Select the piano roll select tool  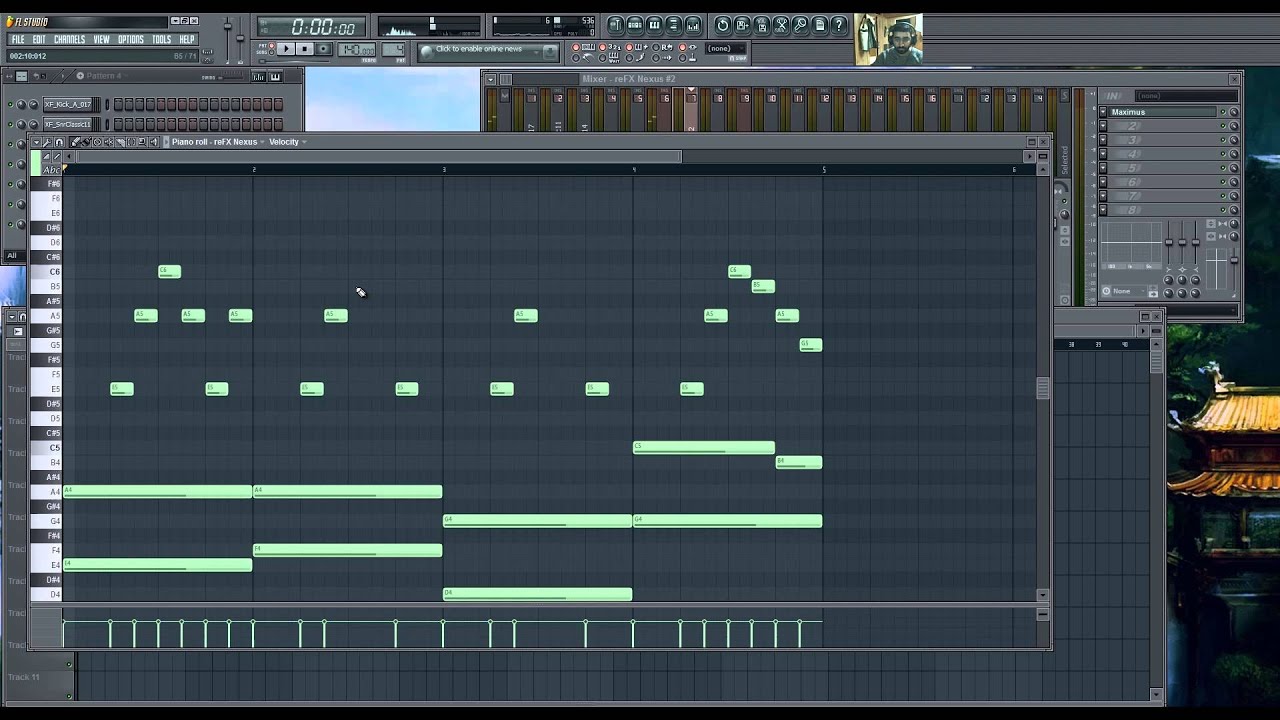[x=131, y=142]
